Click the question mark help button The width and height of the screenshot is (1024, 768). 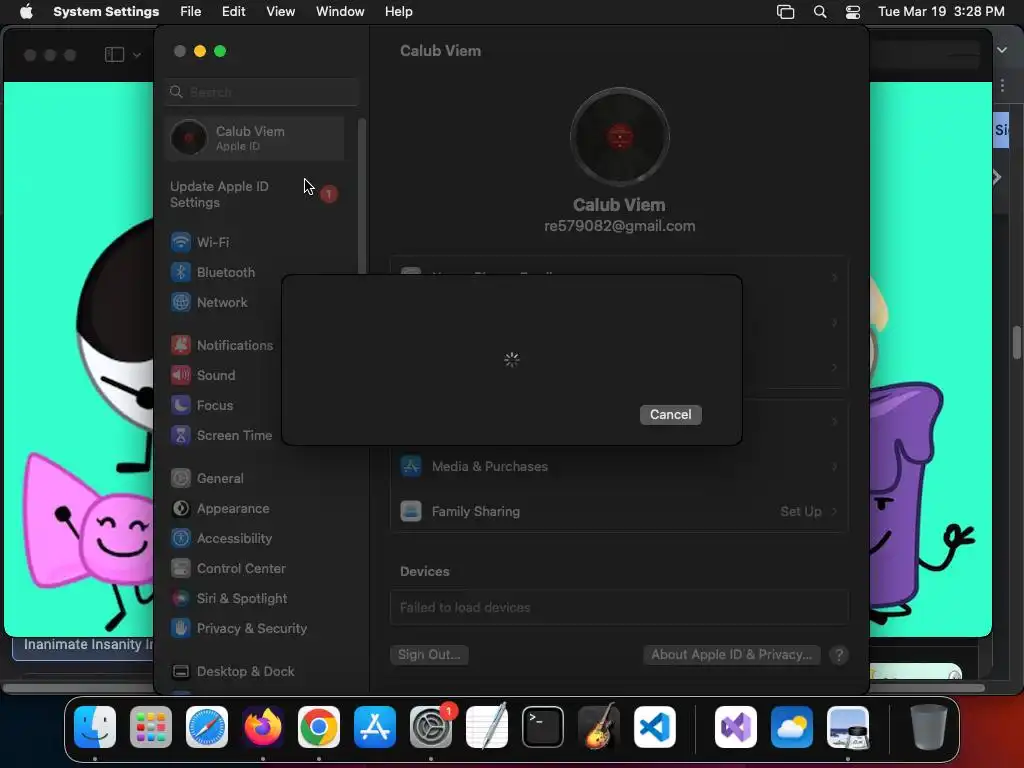[x=839, y=655]
